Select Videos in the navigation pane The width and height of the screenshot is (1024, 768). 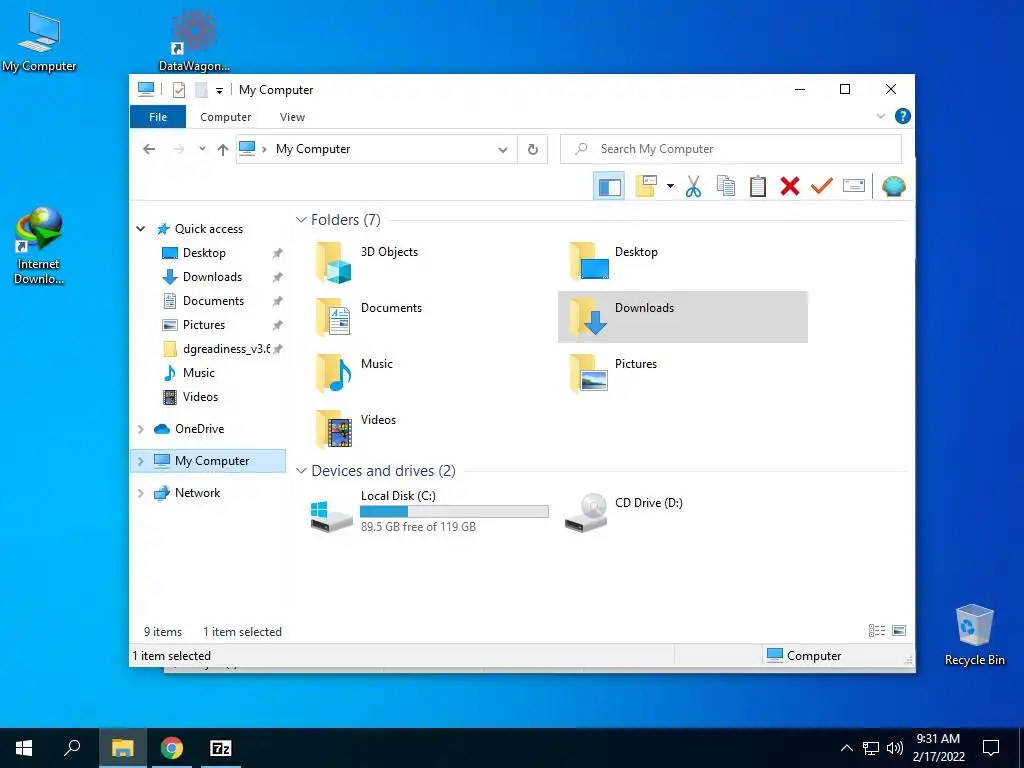(200, 397)
